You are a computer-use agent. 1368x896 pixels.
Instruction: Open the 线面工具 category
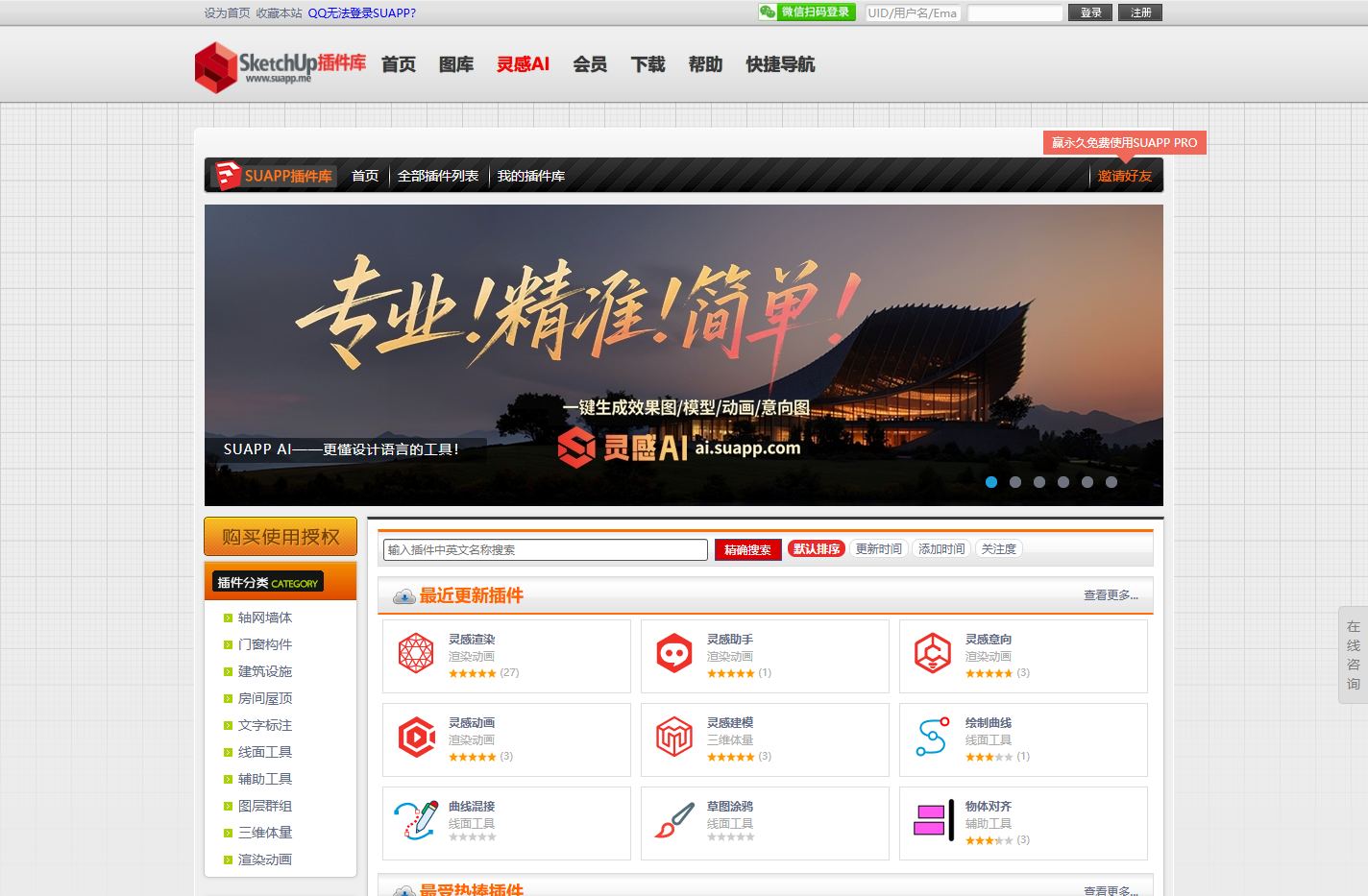point(265,752)
